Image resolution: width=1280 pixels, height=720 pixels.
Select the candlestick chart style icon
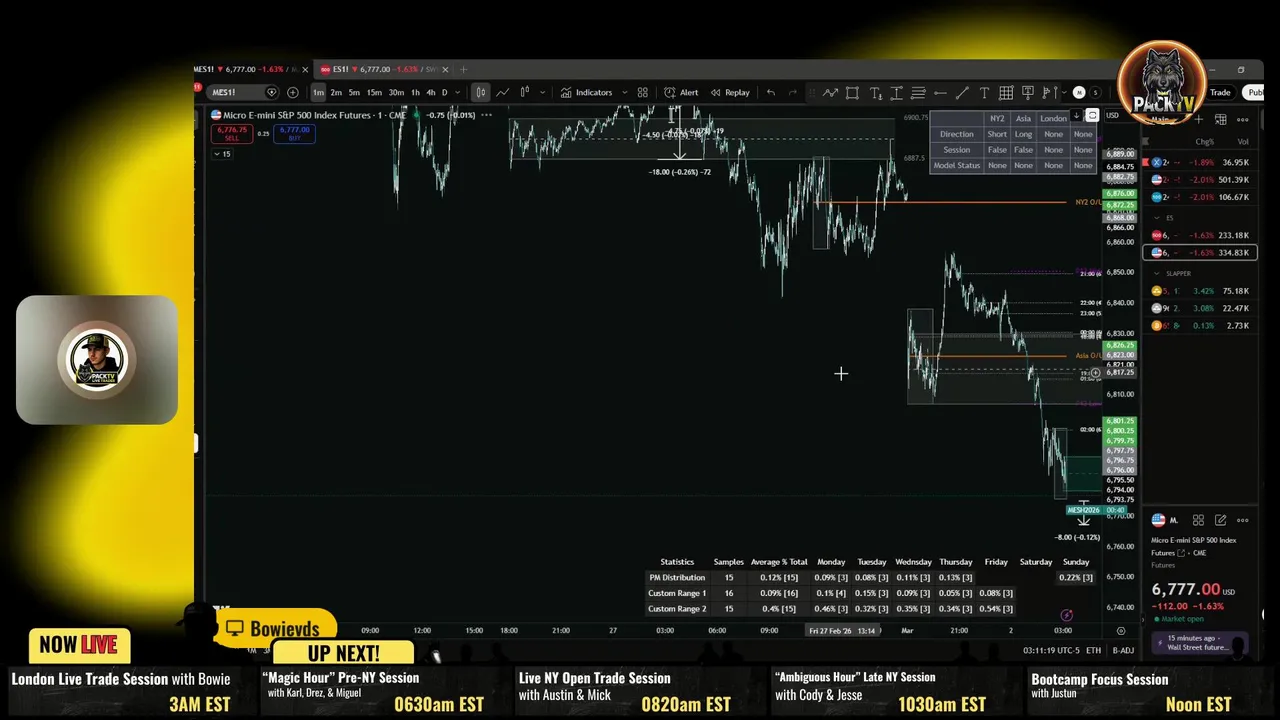[x=481, y=92]
